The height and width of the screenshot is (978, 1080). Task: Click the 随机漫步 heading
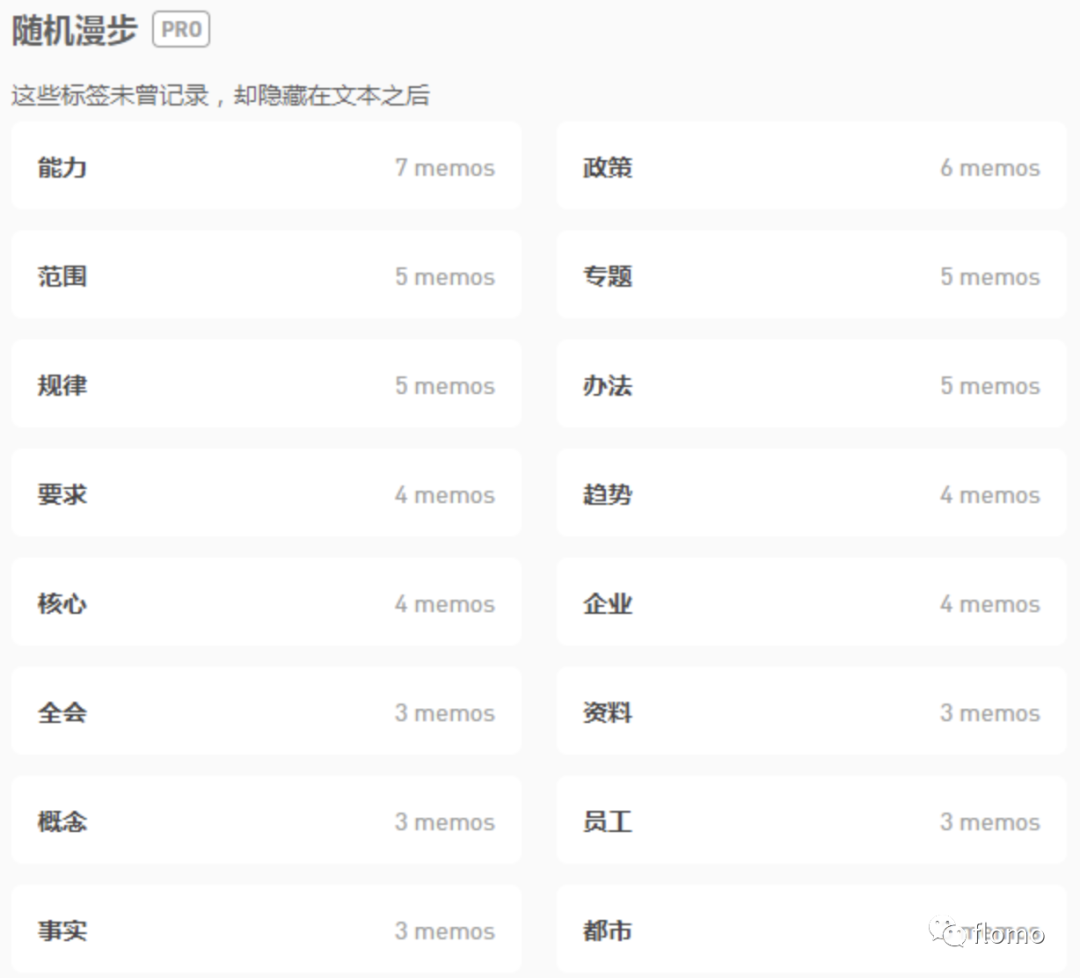pos(74,30)
